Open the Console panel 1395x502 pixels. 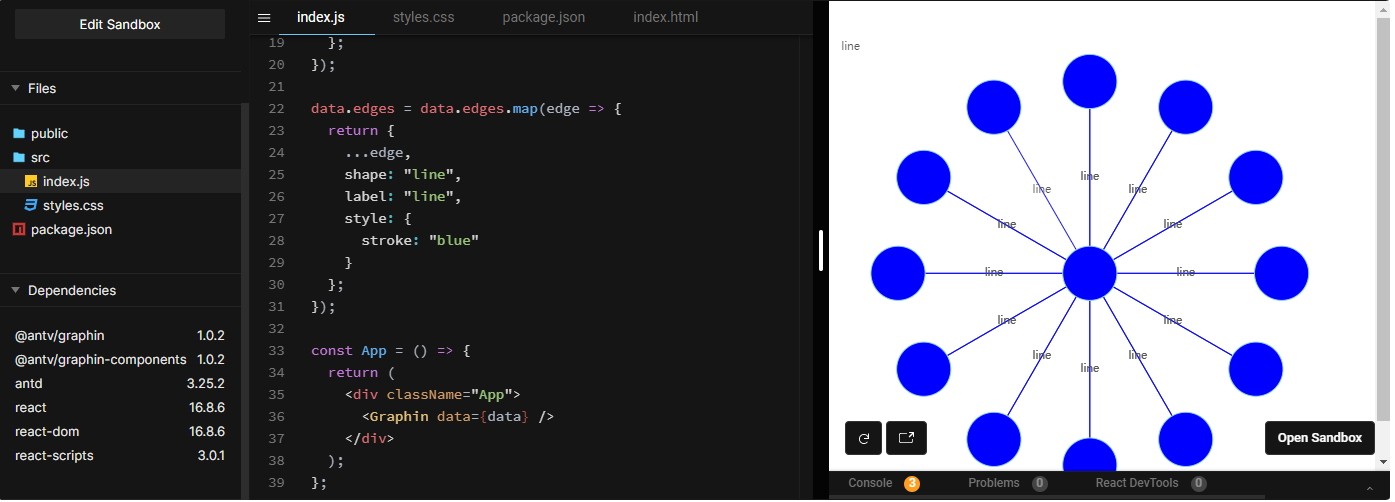(870, 483)
